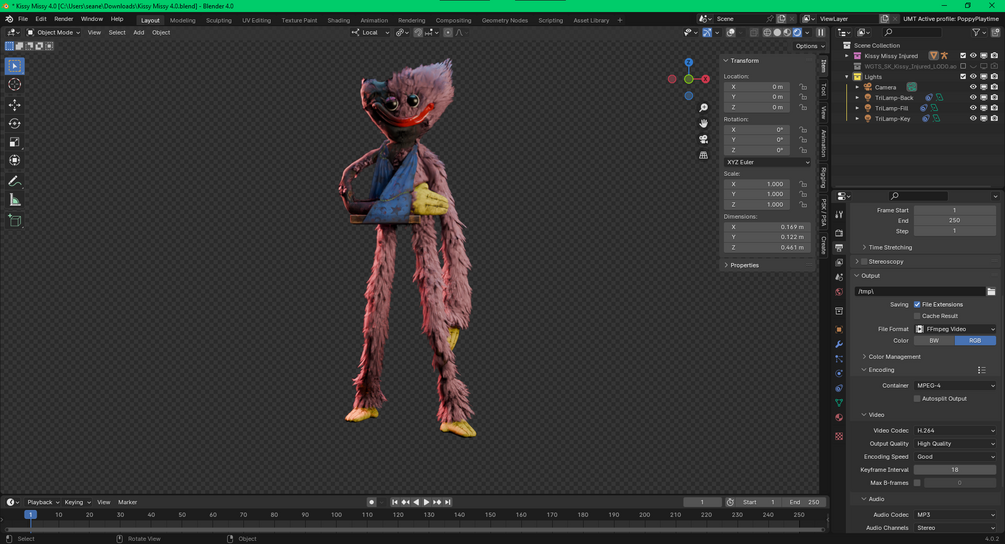Click the Encoding presets list icon

981,370
